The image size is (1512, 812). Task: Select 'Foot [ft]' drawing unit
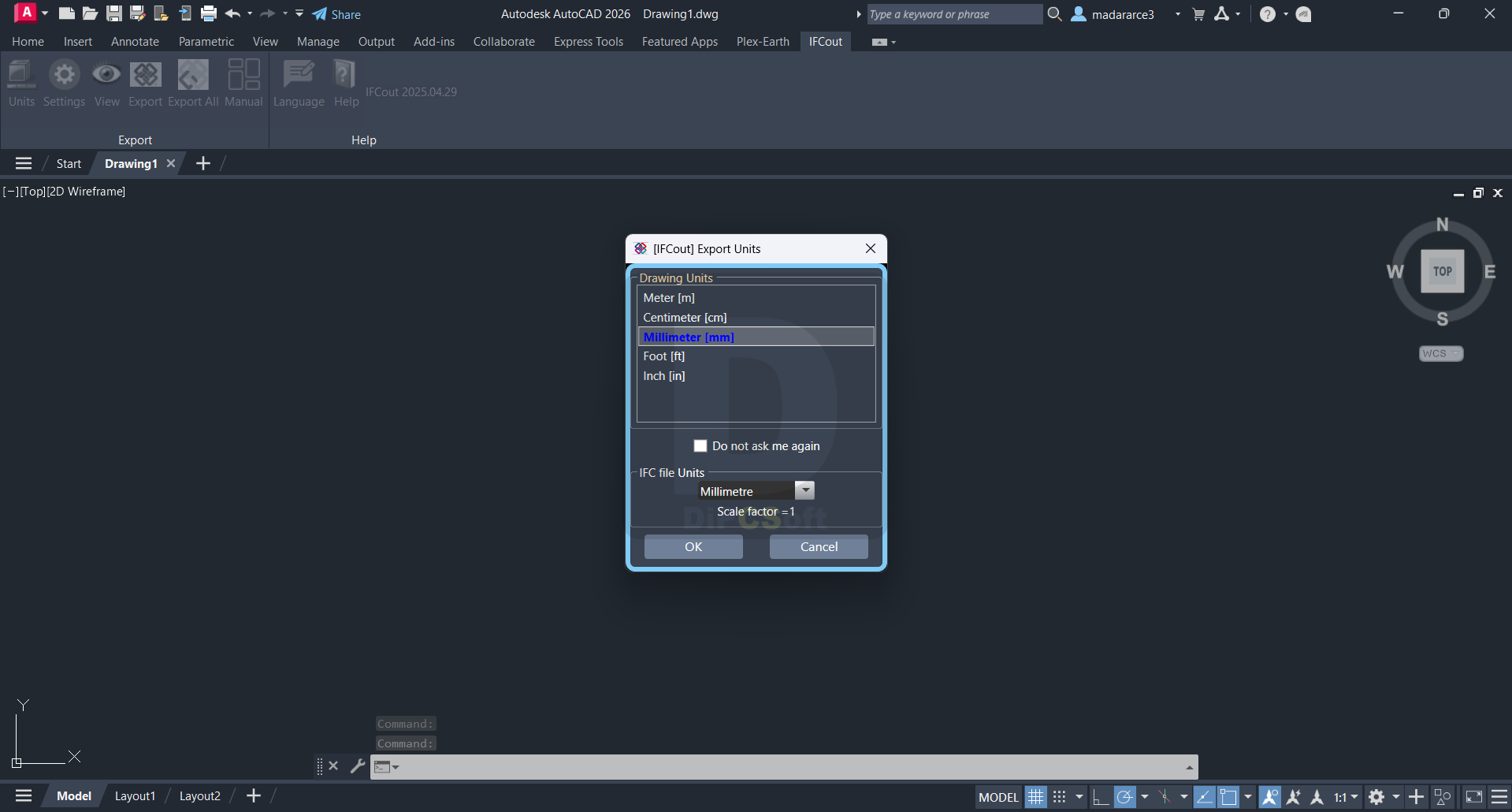tap(756, 356)
